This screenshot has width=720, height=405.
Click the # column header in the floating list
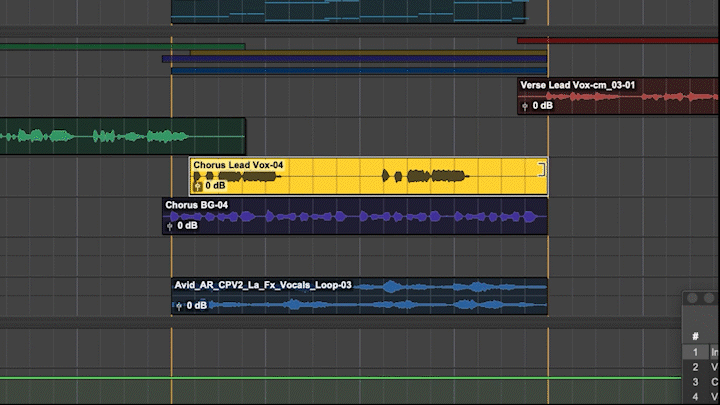695,336
